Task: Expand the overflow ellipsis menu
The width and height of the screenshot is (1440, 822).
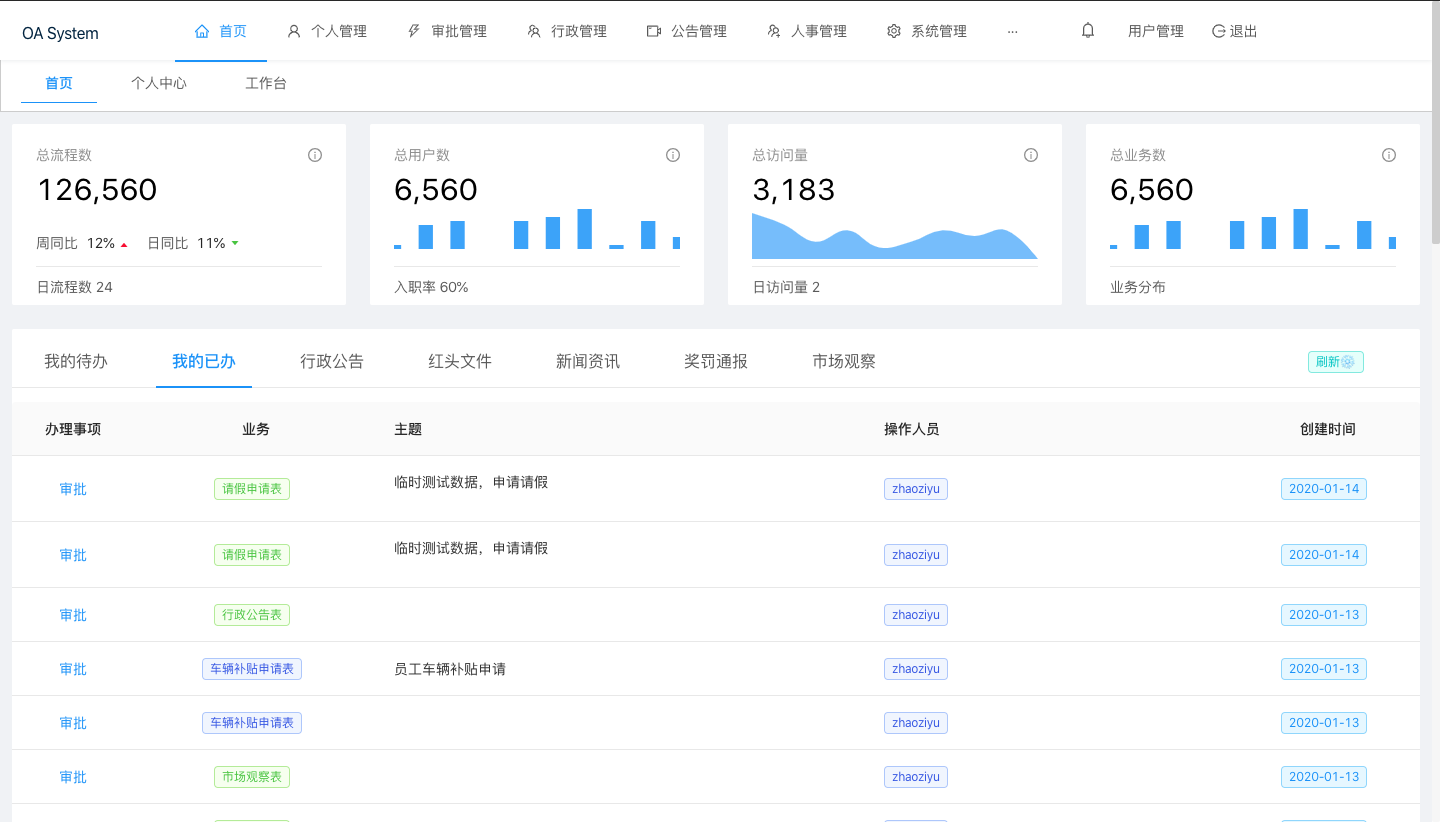Action: 1013,31
